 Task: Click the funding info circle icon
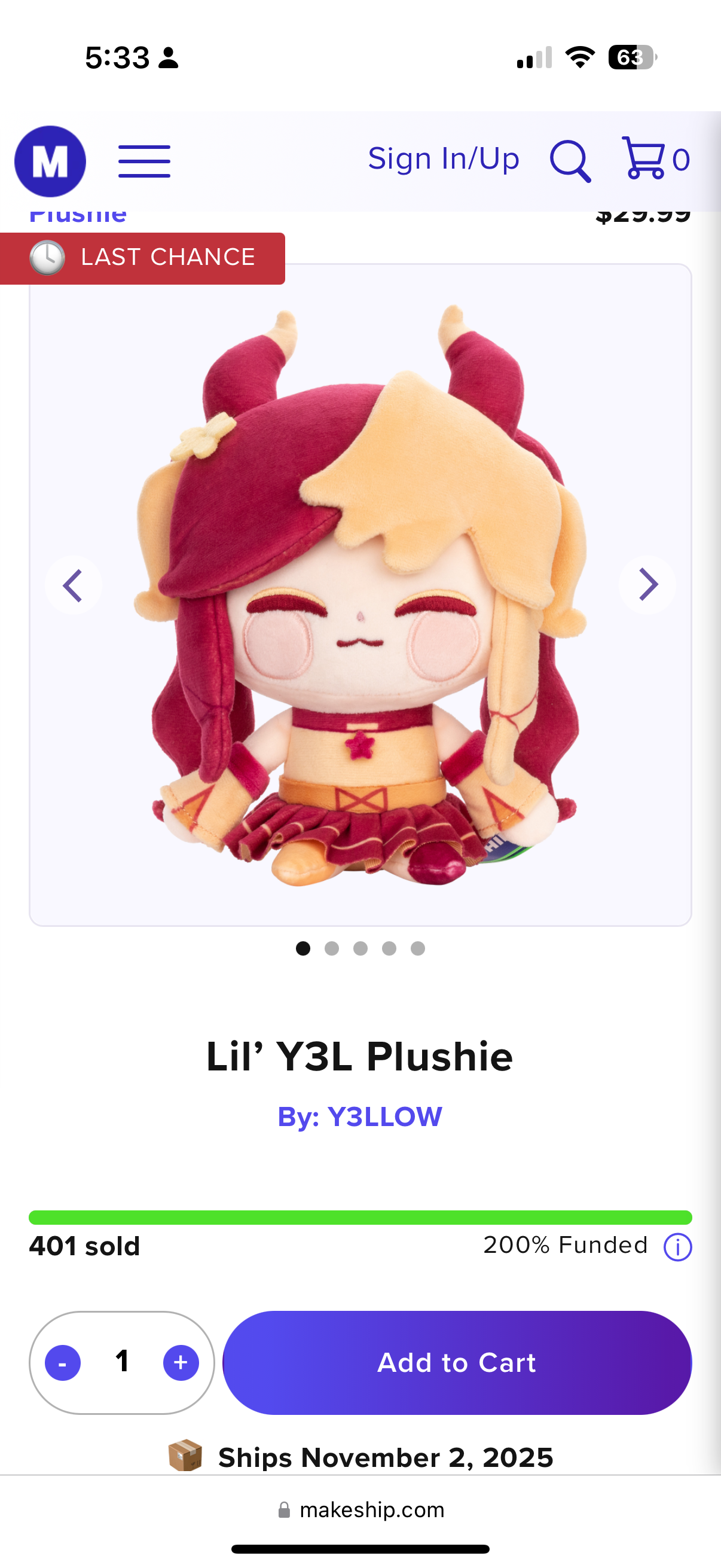pos(677,1247)
